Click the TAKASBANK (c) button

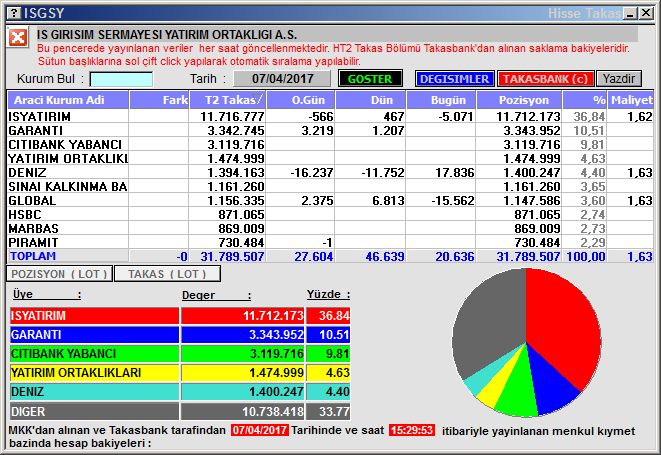click(x=545, y=79)
